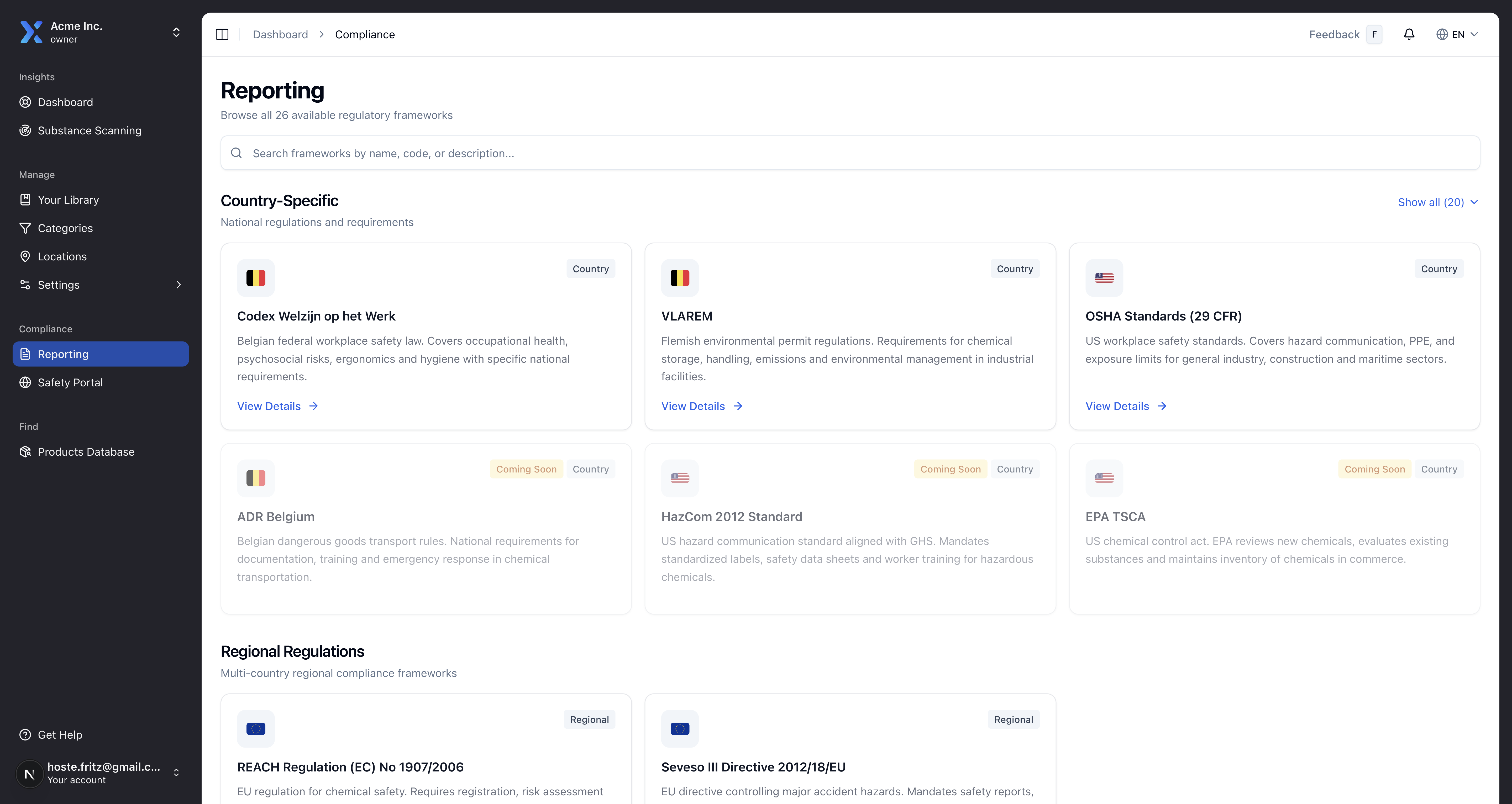The width and height of the screenshot is (1512, 804).
Task: Toggle the sidebar panel collapse control
Action: 222,34
